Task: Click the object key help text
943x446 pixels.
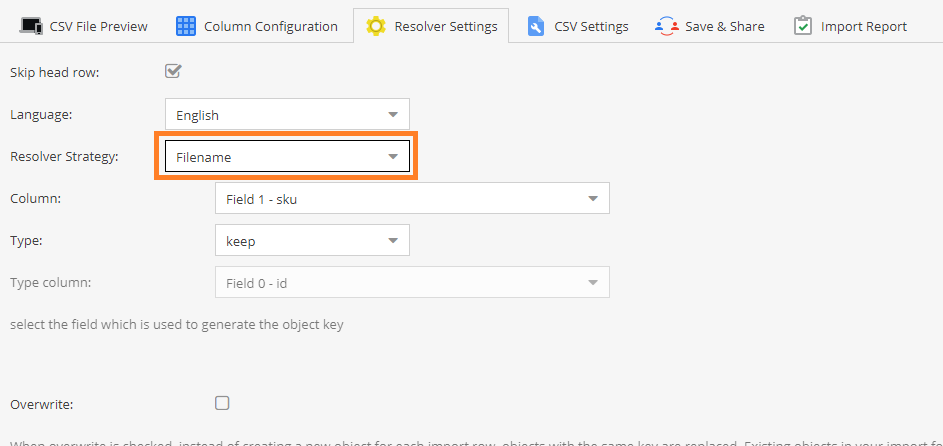Action: click(x=177, y=325)
